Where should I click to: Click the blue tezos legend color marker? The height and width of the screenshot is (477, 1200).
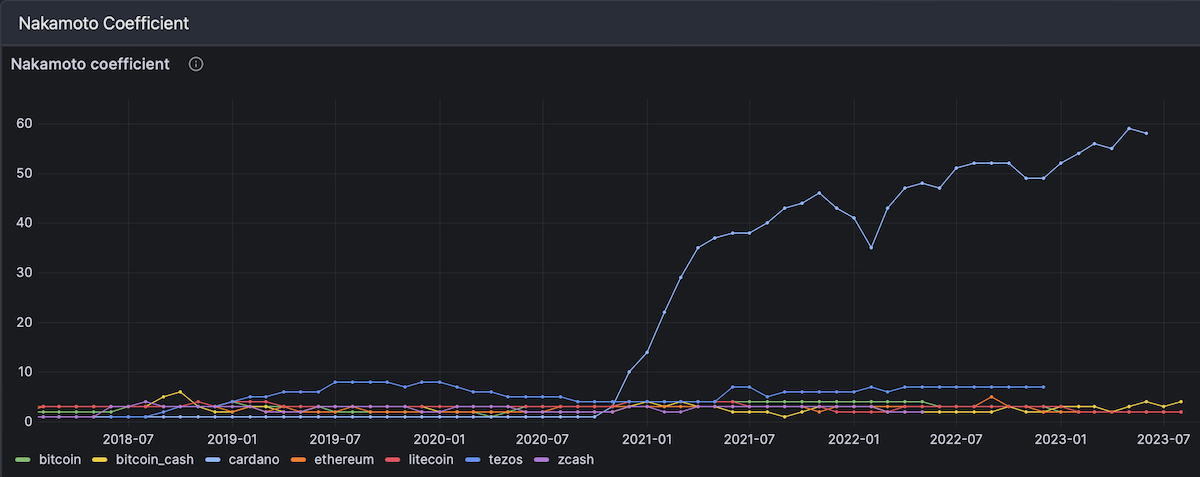click(x=474, y=459)
